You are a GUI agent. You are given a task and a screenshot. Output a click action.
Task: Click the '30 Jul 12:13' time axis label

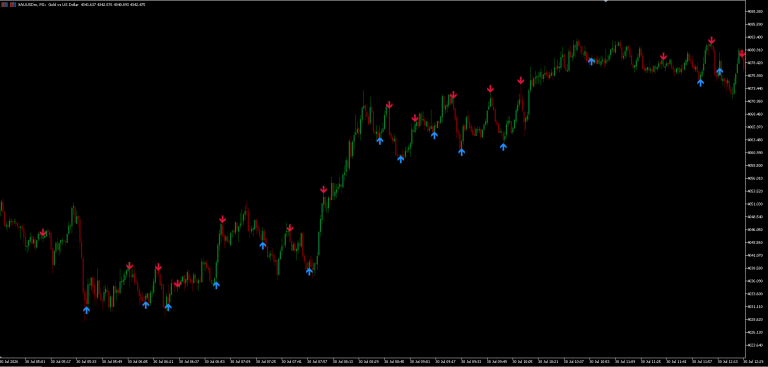point(728,362)
